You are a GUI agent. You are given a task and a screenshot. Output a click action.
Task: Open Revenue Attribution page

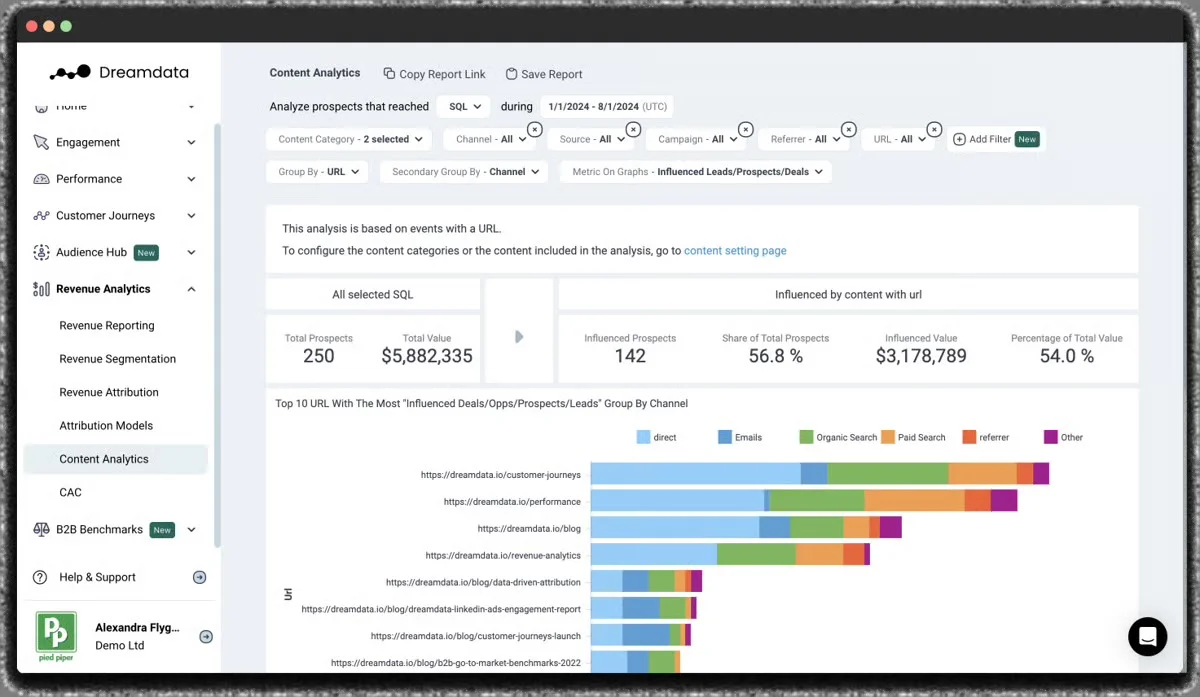[x=109, y=392]
